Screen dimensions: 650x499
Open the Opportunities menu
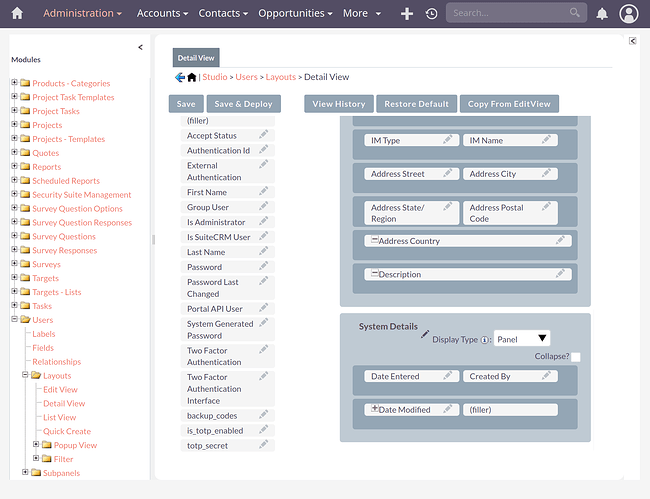point(295,13)
